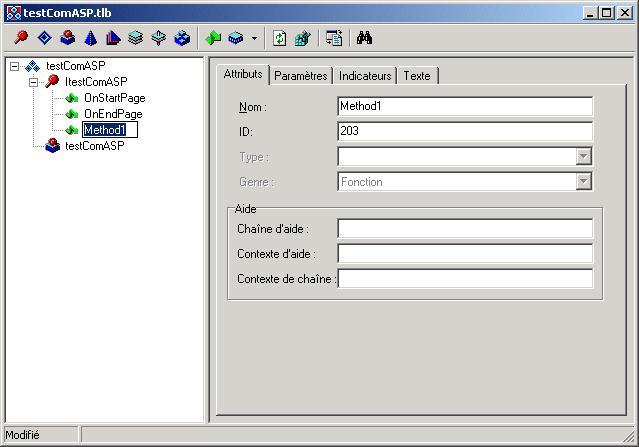Click the Chaîne d'aide input field
Screen dimensions: 639x447
pyautogui.click(x=465, y=229)
